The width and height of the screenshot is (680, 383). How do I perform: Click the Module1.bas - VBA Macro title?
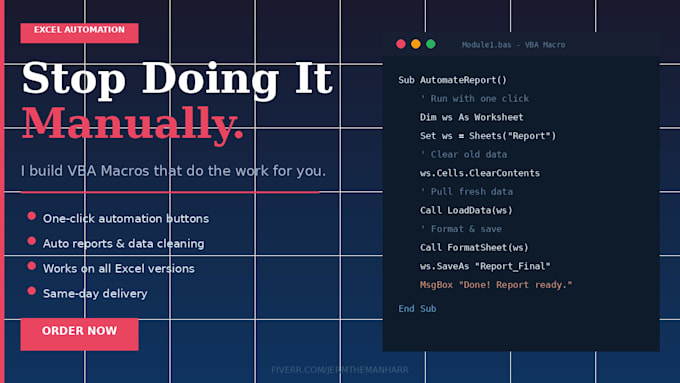tap(513, 45)
